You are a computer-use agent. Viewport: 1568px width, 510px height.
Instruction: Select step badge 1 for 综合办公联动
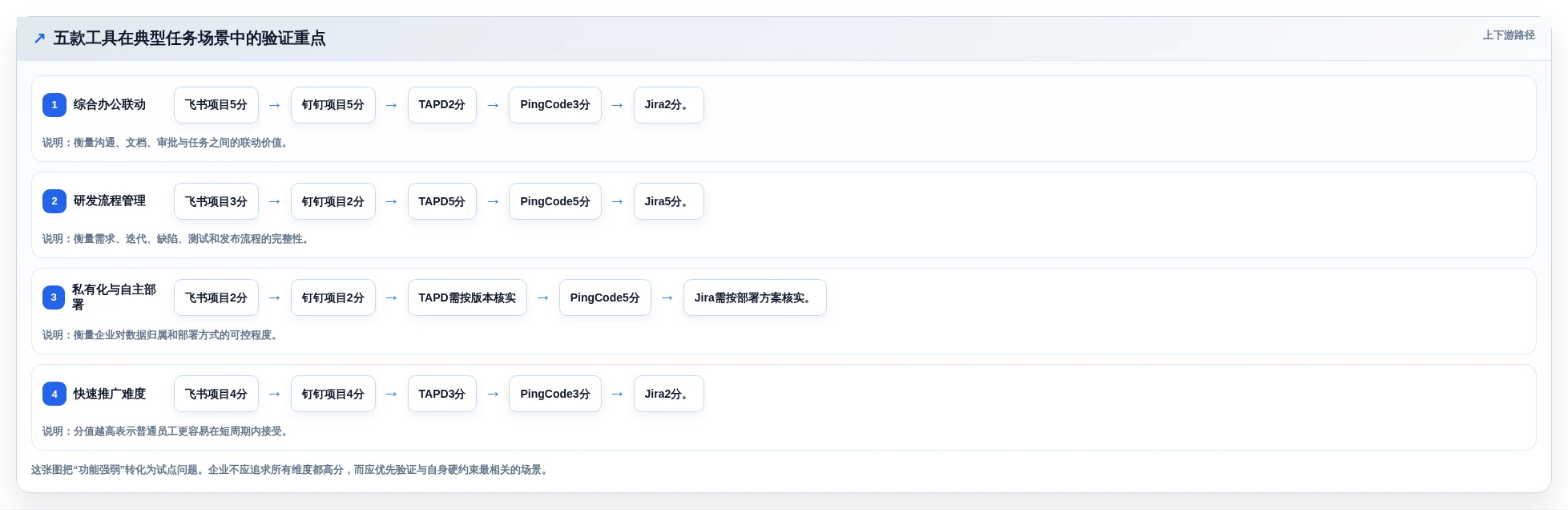pos(54,105)
